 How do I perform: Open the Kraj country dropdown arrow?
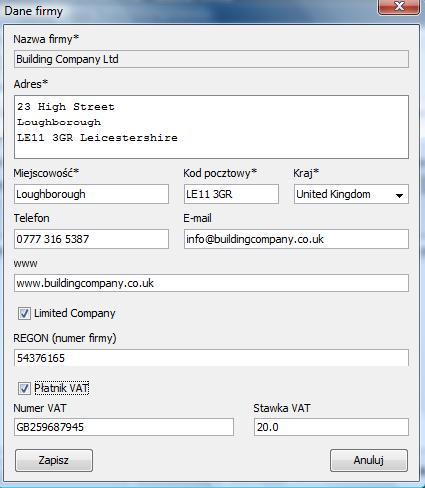pyautogui.click(x=399, y=195)
